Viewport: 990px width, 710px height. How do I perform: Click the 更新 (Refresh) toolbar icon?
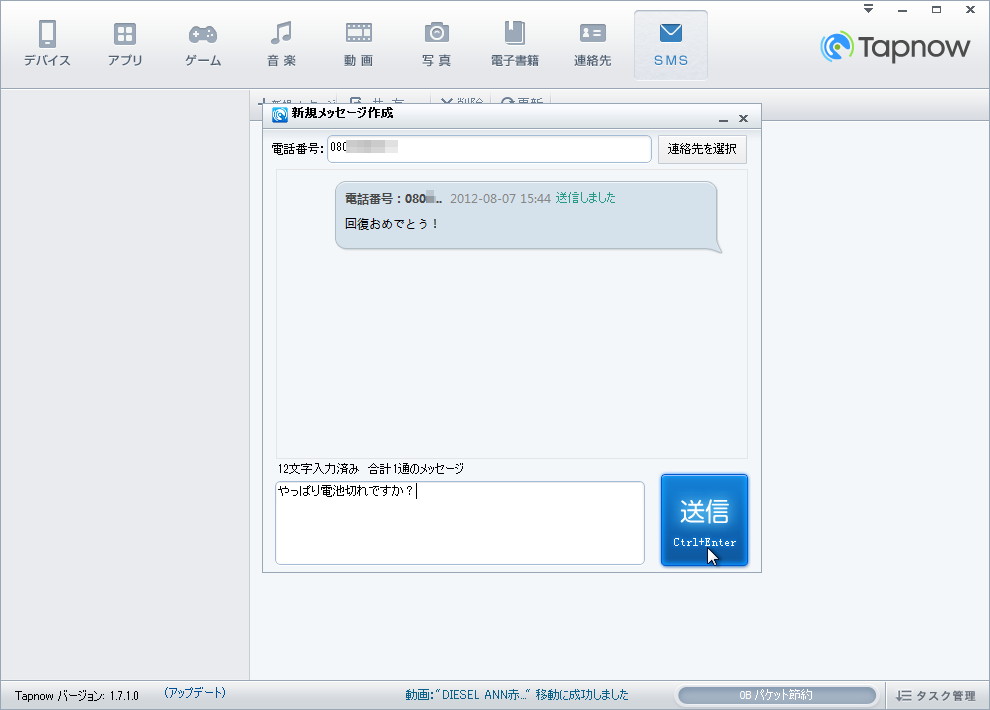(507, 98)
